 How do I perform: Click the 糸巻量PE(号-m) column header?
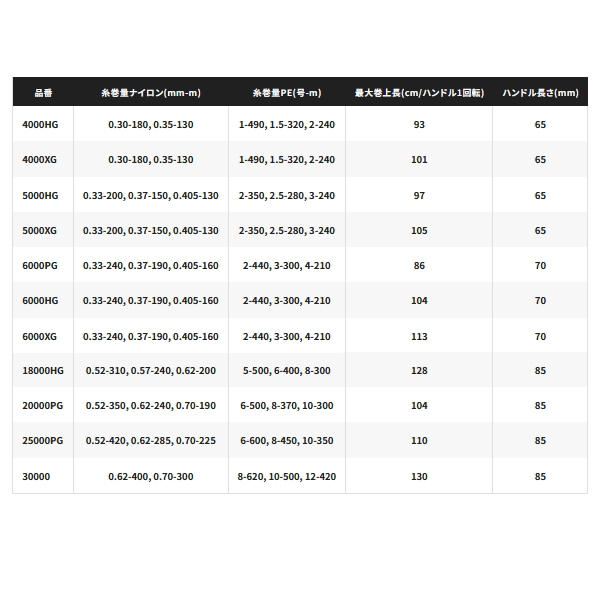pyautogui.click(x=287, y=91)
